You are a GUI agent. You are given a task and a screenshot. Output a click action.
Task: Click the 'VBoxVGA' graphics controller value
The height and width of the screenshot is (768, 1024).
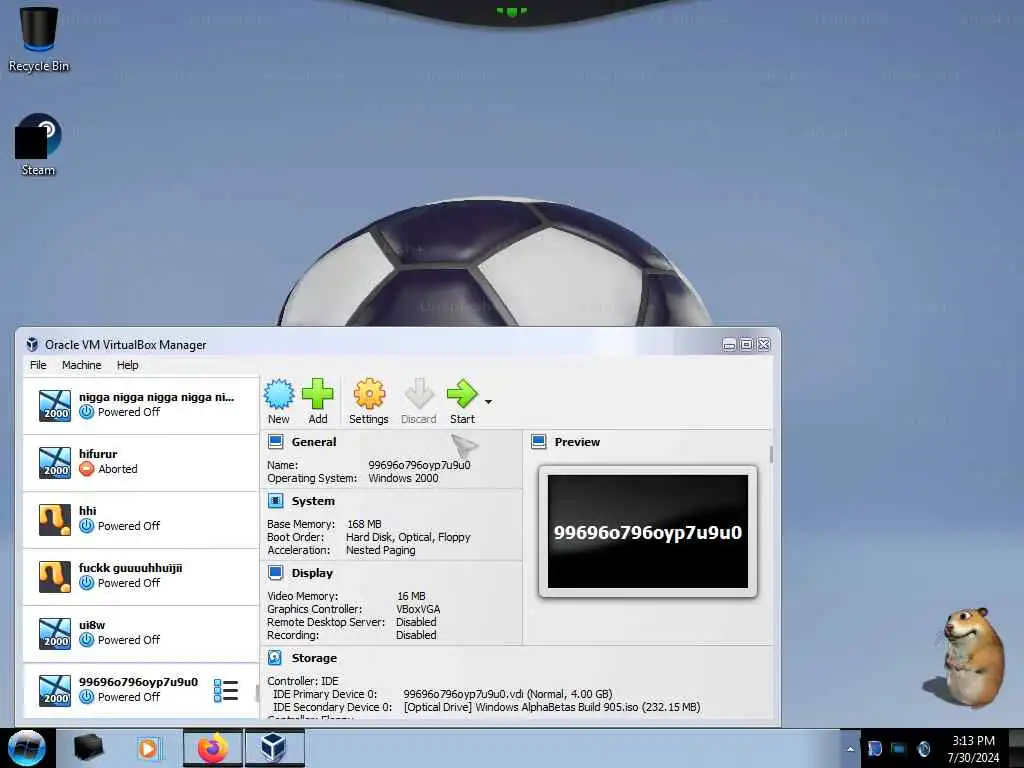418,609
